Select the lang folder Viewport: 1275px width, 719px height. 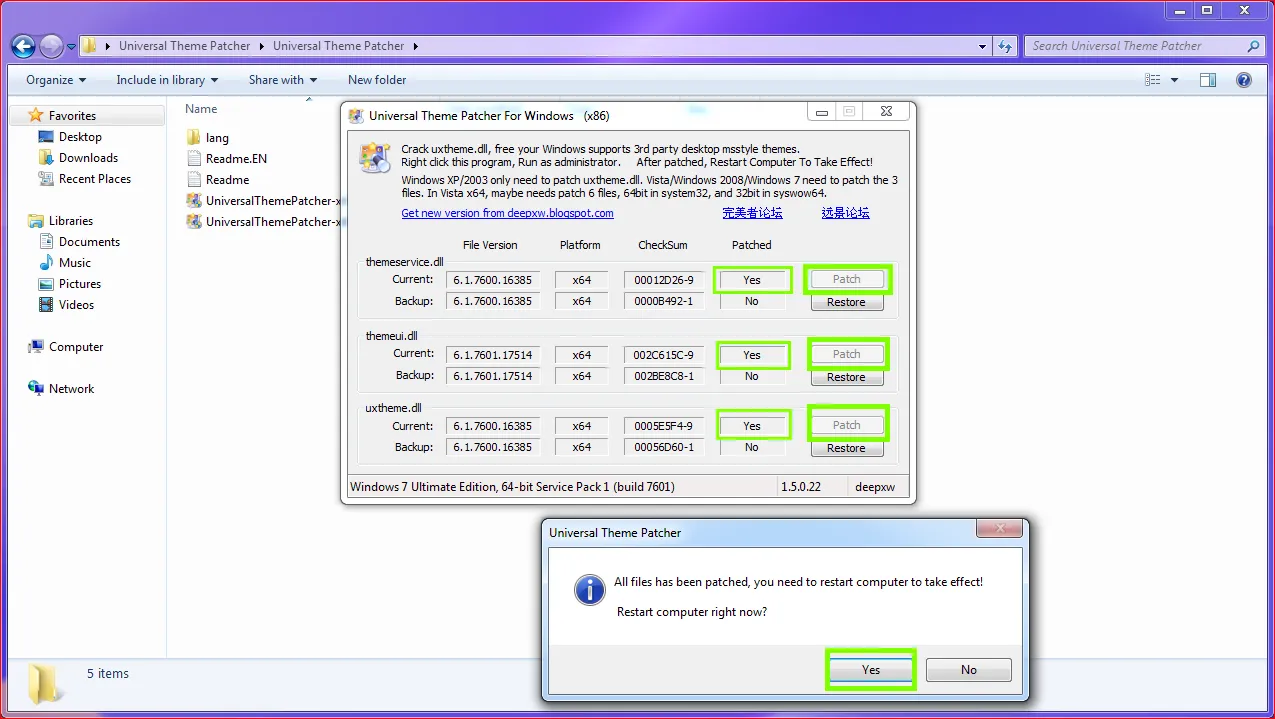[217, 138]
